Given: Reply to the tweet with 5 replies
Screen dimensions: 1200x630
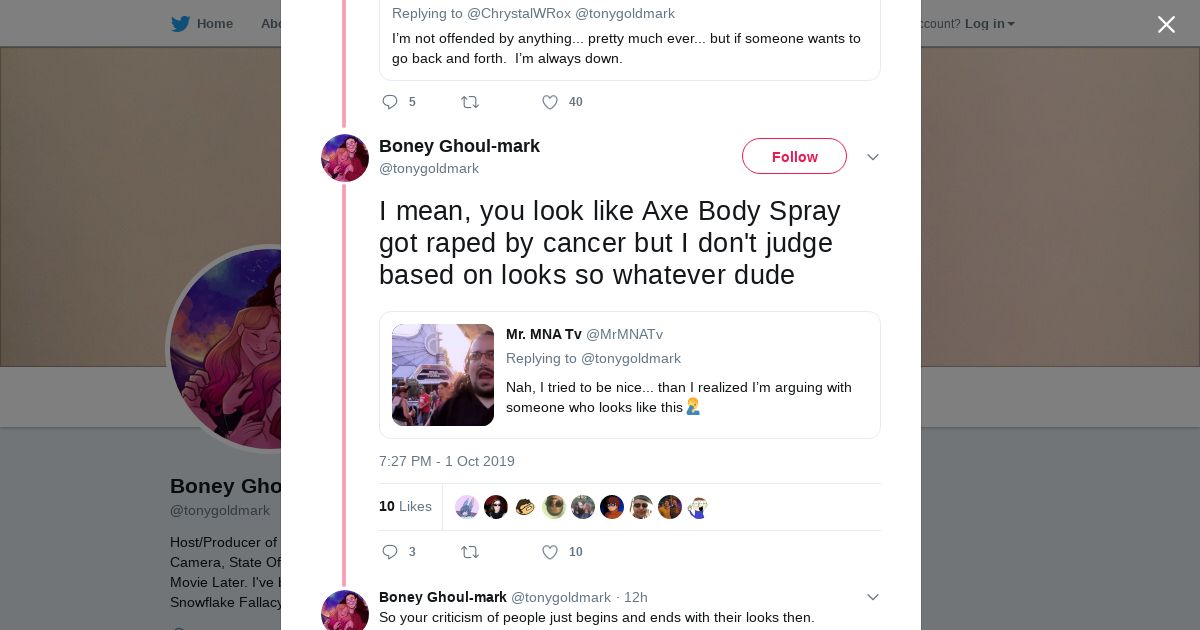Looking at the screenshot, I should click(x=390, y=102).
